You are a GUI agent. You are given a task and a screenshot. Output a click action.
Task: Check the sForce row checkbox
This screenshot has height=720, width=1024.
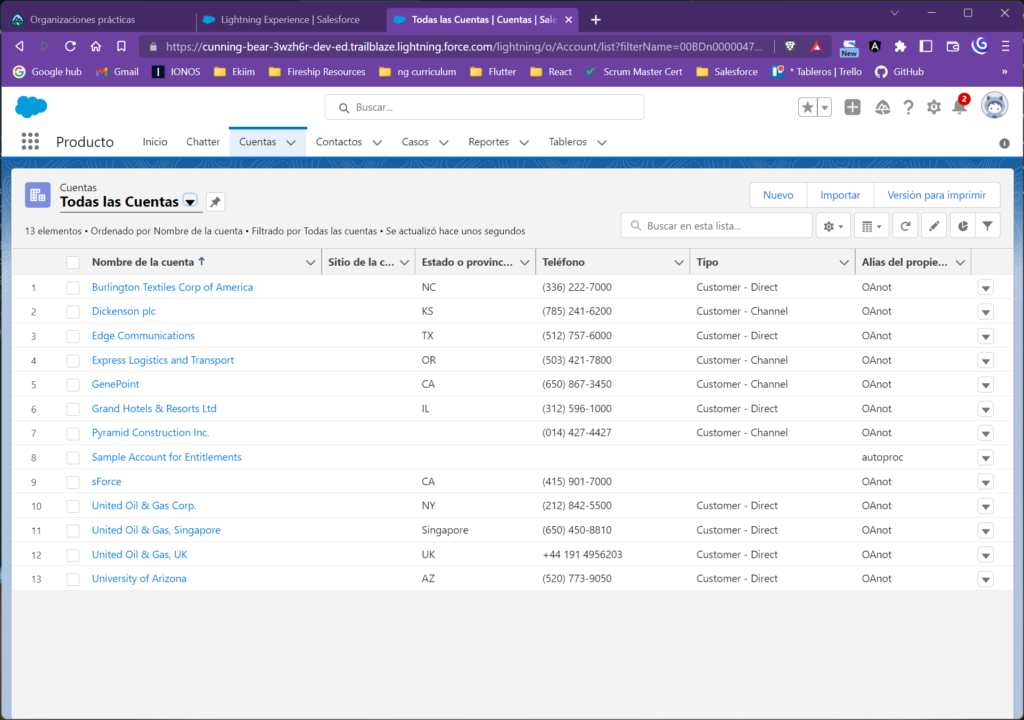tap(72, 482)
